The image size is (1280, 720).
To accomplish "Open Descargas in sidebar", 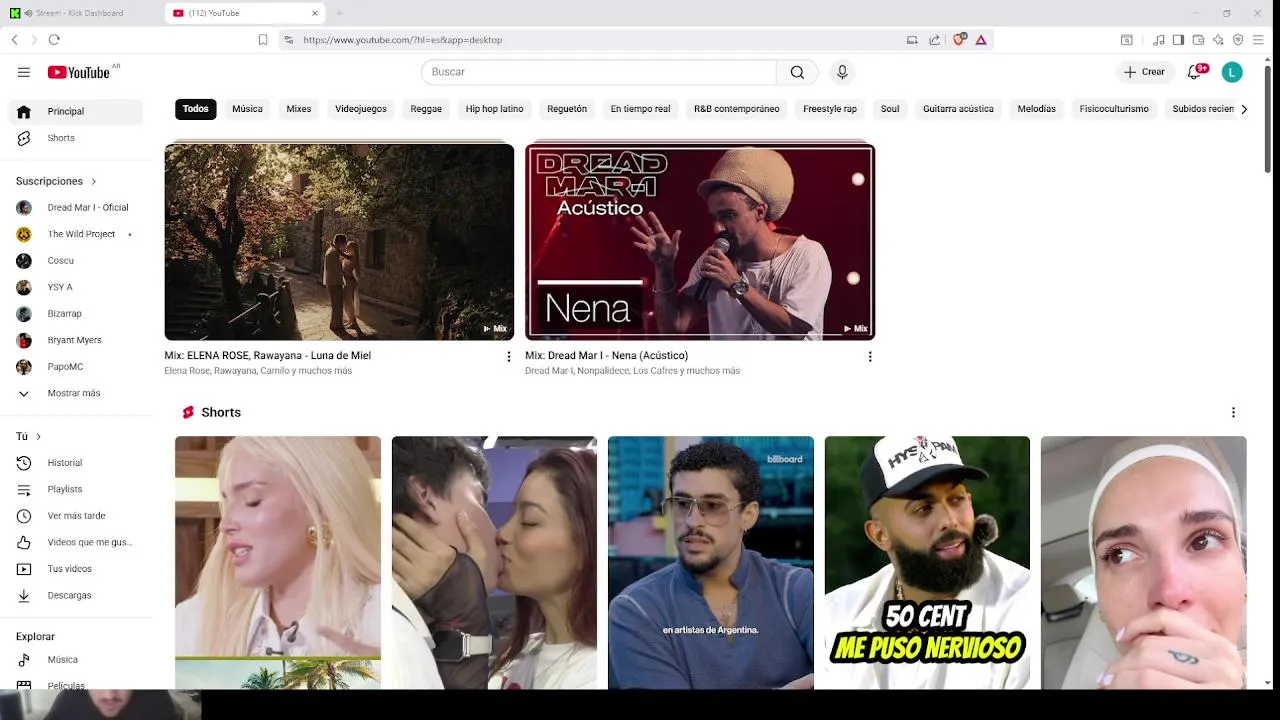I will point(75,595).
